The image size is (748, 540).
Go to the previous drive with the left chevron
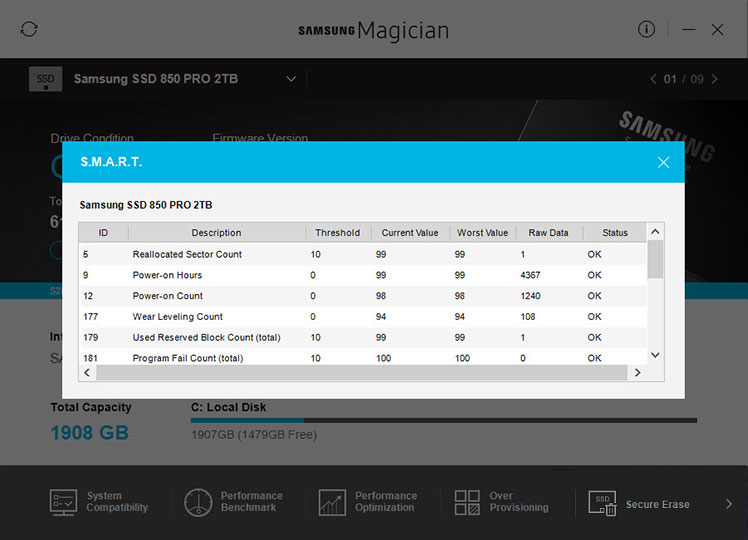point(653,79)
